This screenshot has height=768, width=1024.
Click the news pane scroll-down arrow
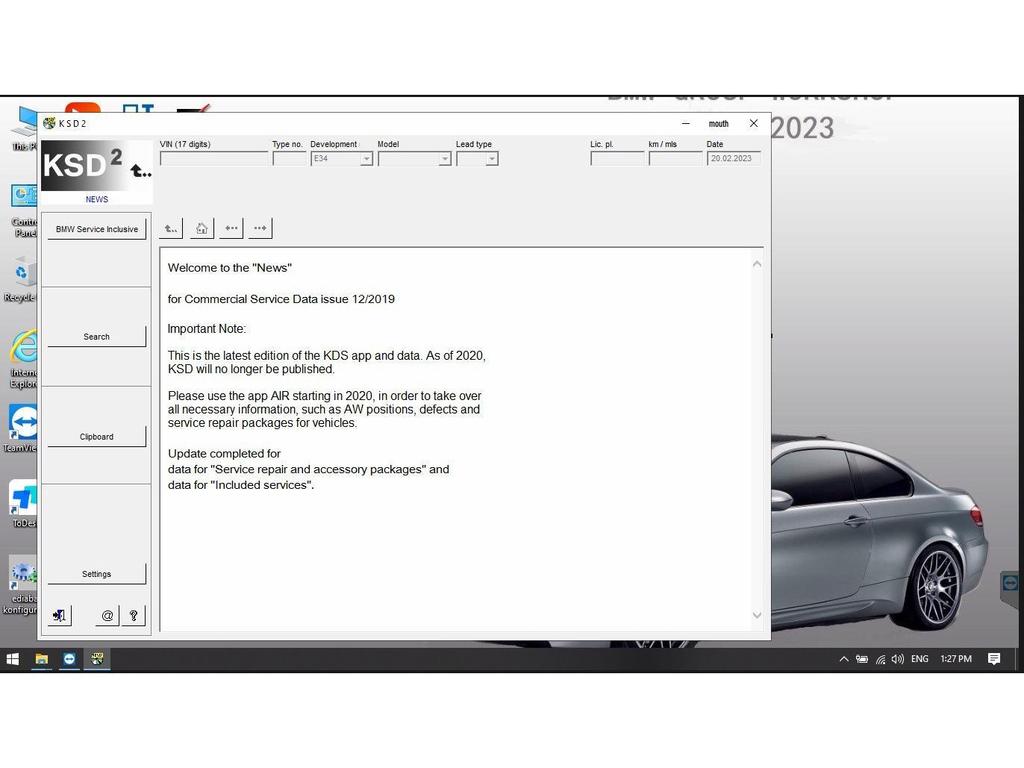coord(756,615)
